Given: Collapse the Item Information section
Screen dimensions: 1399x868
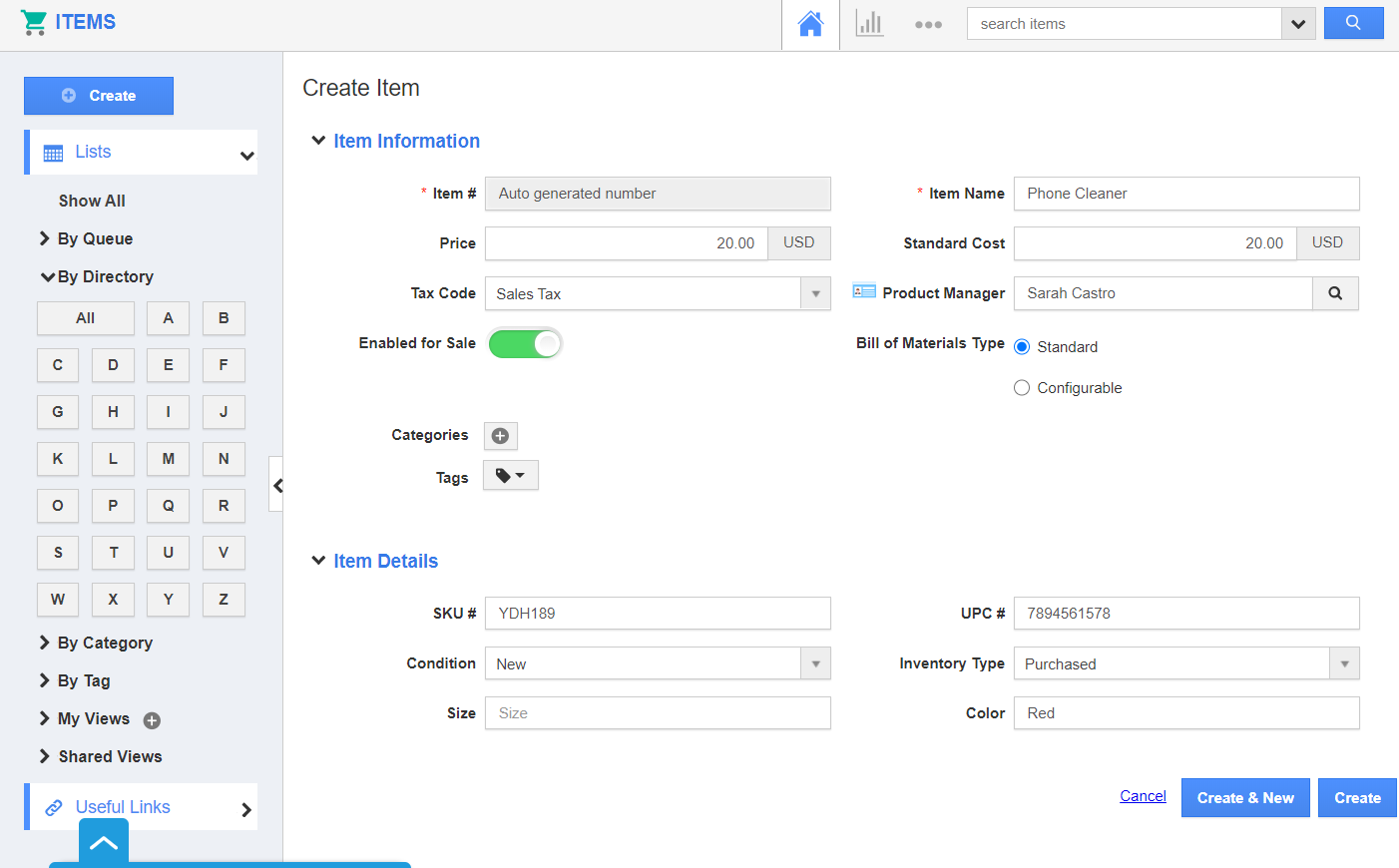Looking at the screenshot, I should click(318, 141).
